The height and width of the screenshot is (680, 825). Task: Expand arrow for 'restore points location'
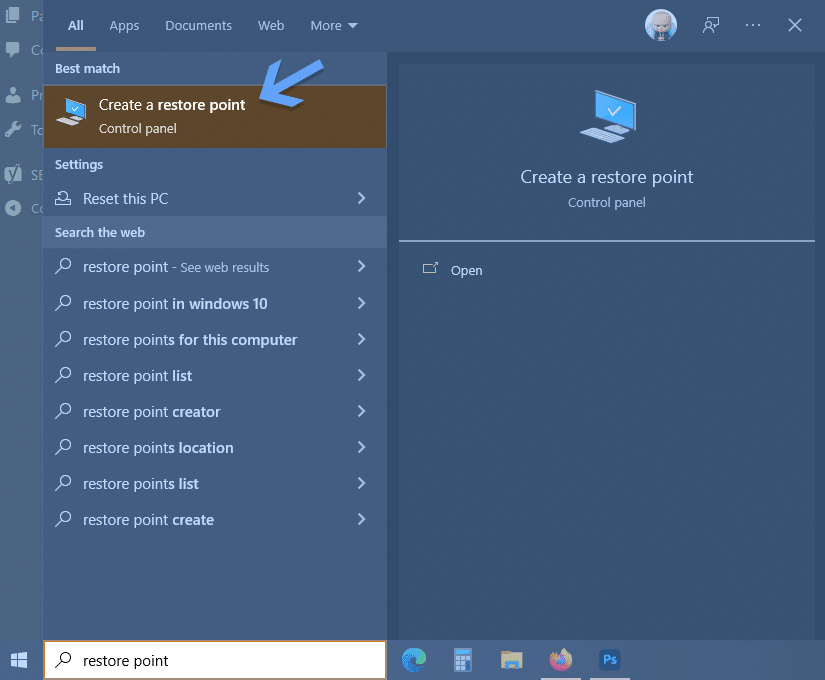coord(361,447)
